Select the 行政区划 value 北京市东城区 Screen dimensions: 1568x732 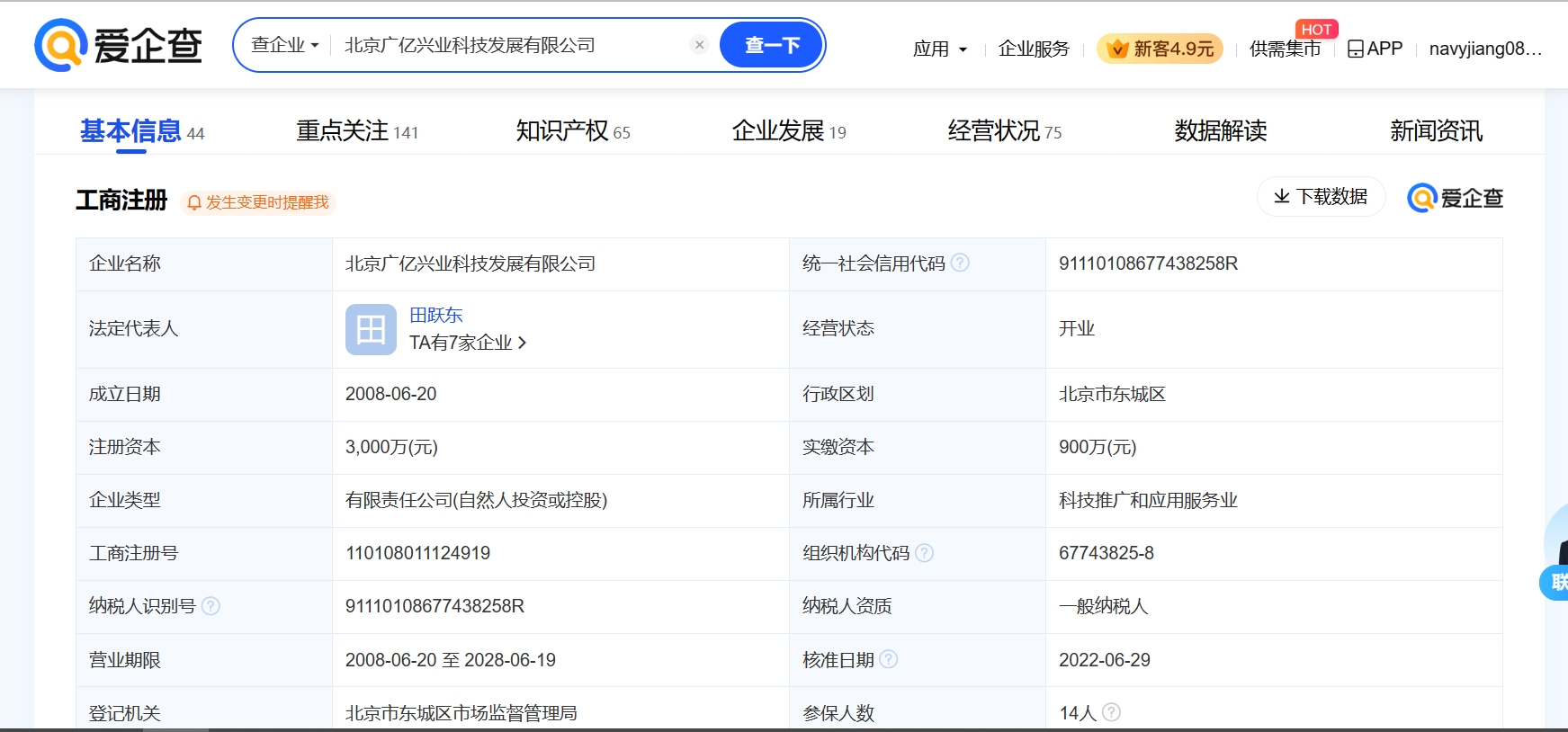[1112, 394]
